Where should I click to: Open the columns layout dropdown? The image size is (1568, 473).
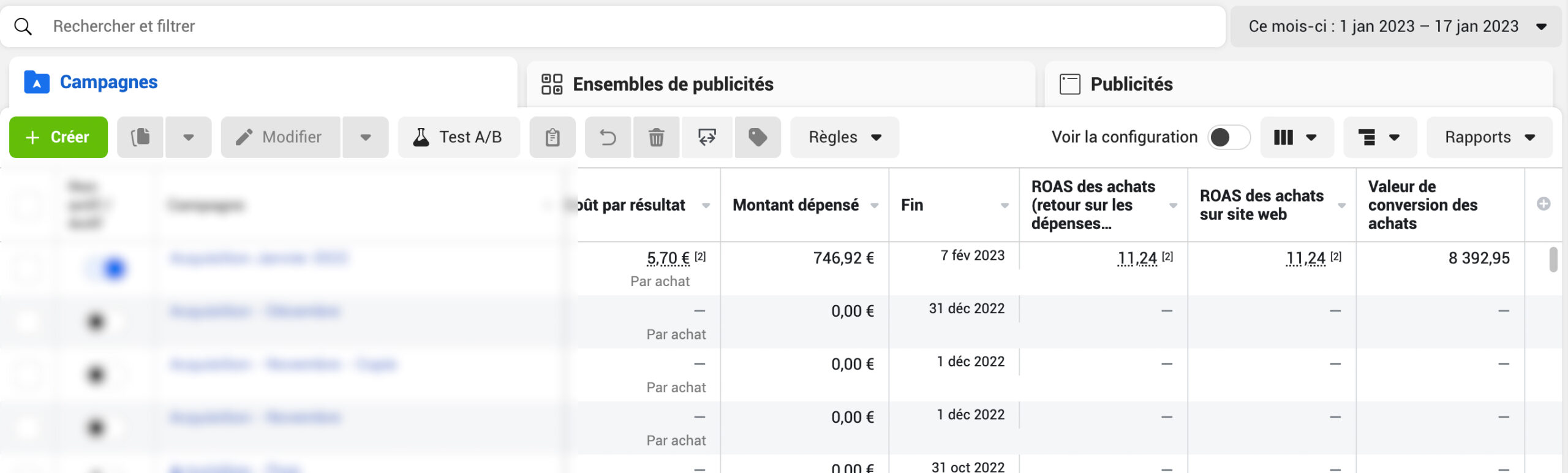click(x=1297, y=137)
